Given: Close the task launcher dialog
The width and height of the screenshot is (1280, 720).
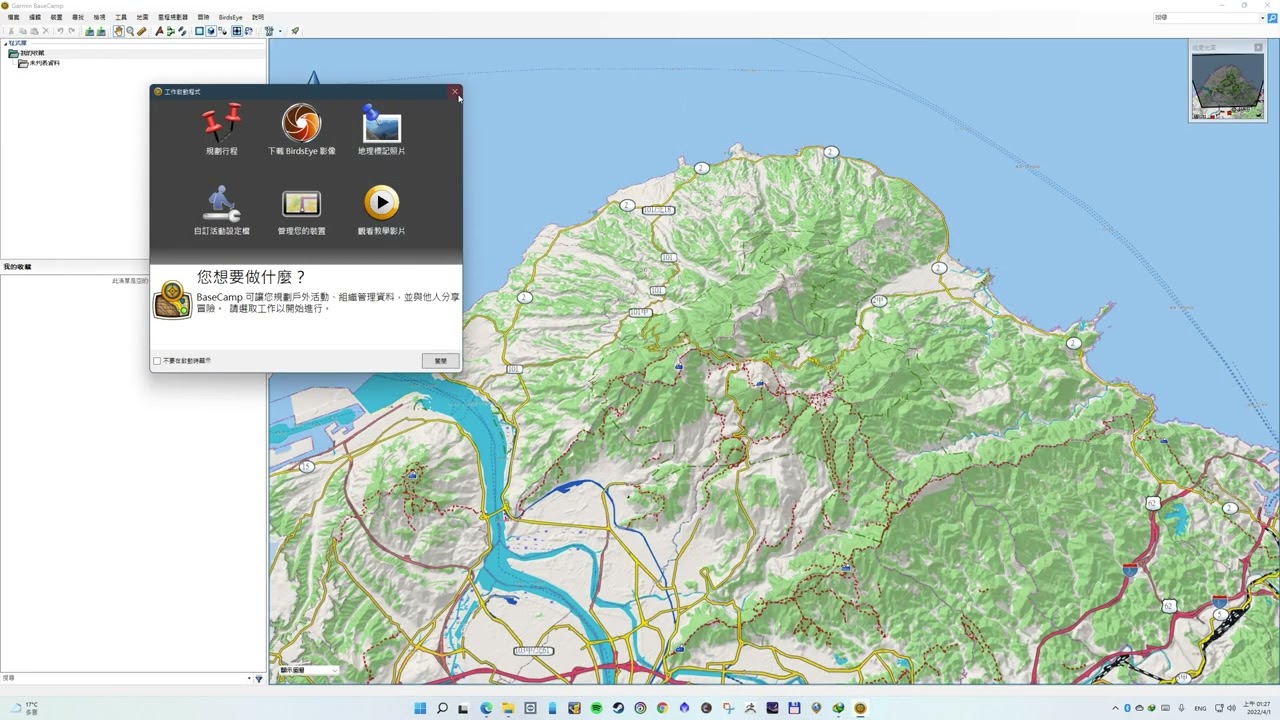Looking at the screenshot, I should pos(455,91).
